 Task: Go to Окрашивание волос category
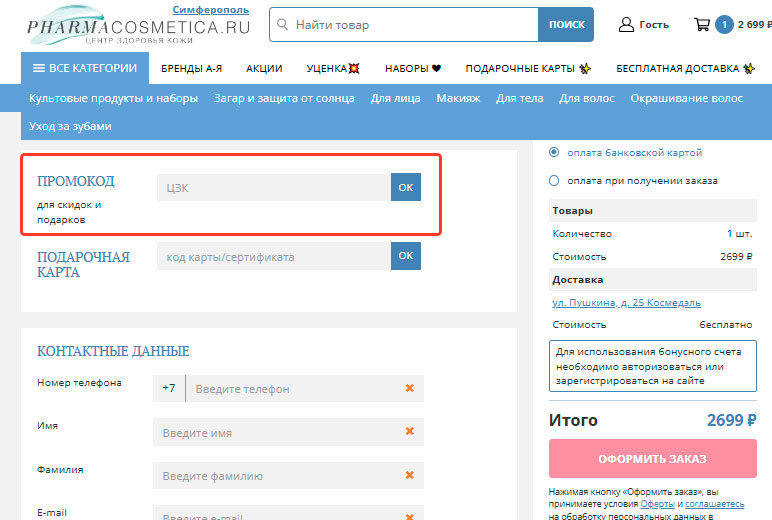686,98
